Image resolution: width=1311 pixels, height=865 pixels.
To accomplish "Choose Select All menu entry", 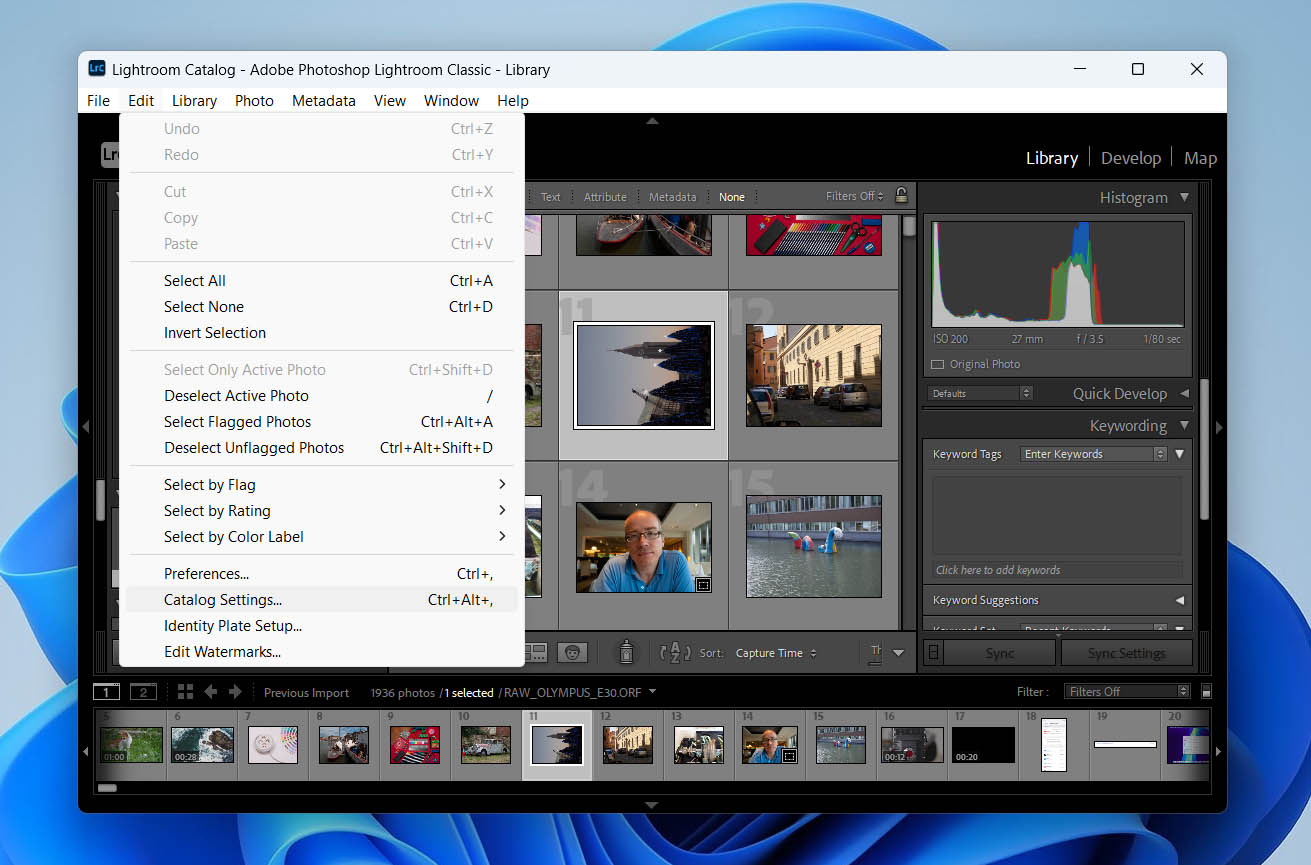I will point(322,281).
